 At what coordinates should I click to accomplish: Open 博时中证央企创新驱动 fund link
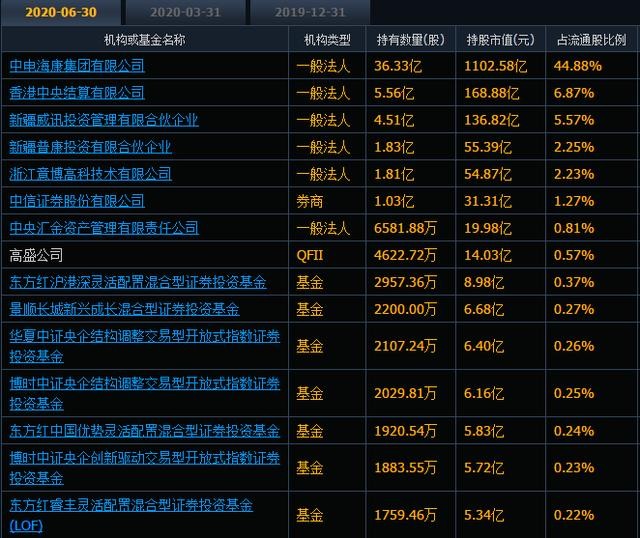click(x=145, y=467)
